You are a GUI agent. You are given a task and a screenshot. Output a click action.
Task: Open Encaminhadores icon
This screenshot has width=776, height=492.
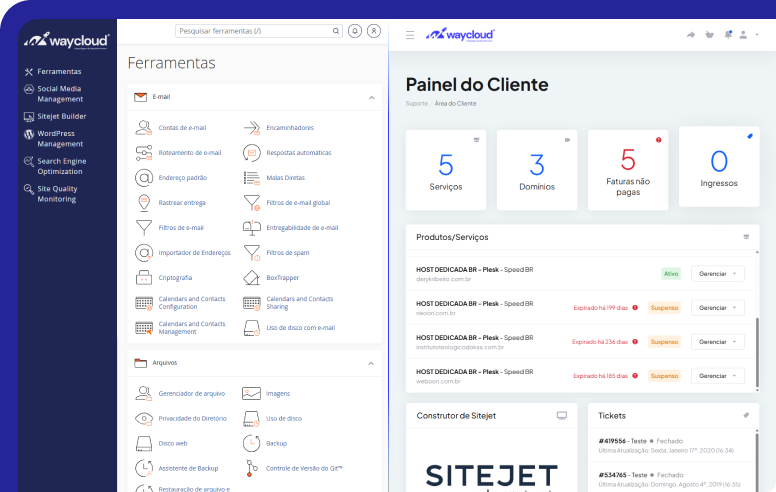tap(251, 128)
